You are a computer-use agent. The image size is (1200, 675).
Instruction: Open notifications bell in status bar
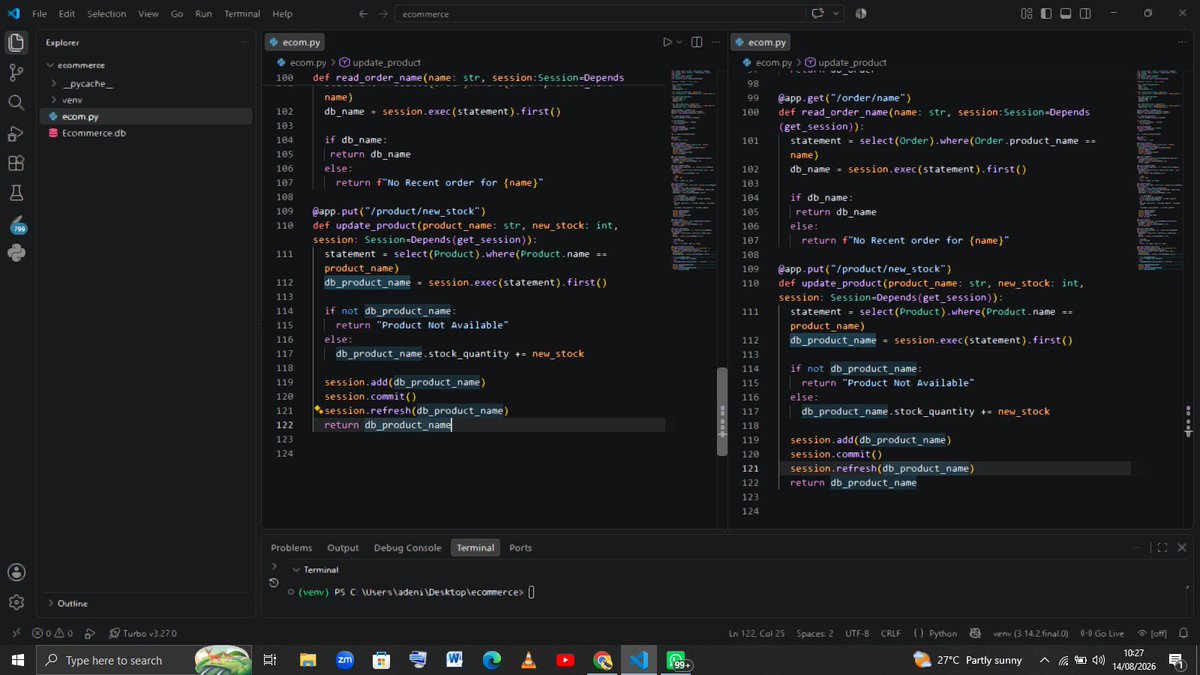coord(1183,633)
